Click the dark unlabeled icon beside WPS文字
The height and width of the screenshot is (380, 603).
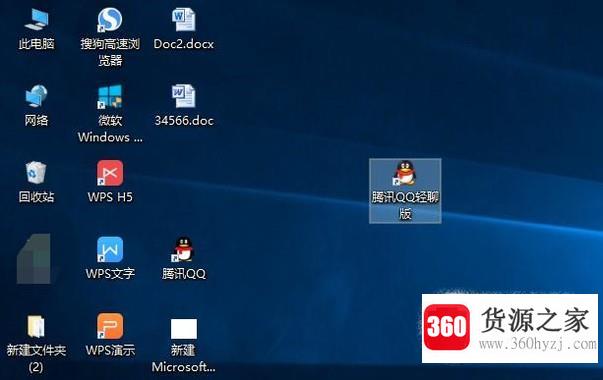click(x=34, y=259)
